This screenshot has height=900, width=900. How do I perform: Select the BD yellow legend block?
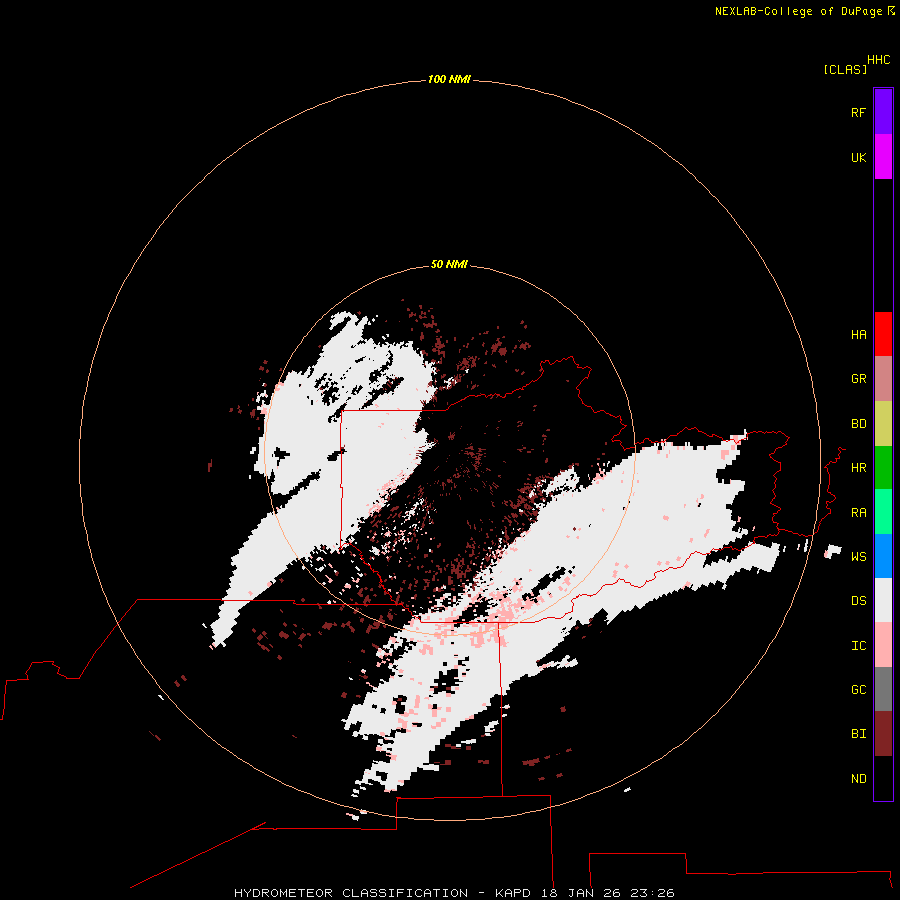pos(883,424)
